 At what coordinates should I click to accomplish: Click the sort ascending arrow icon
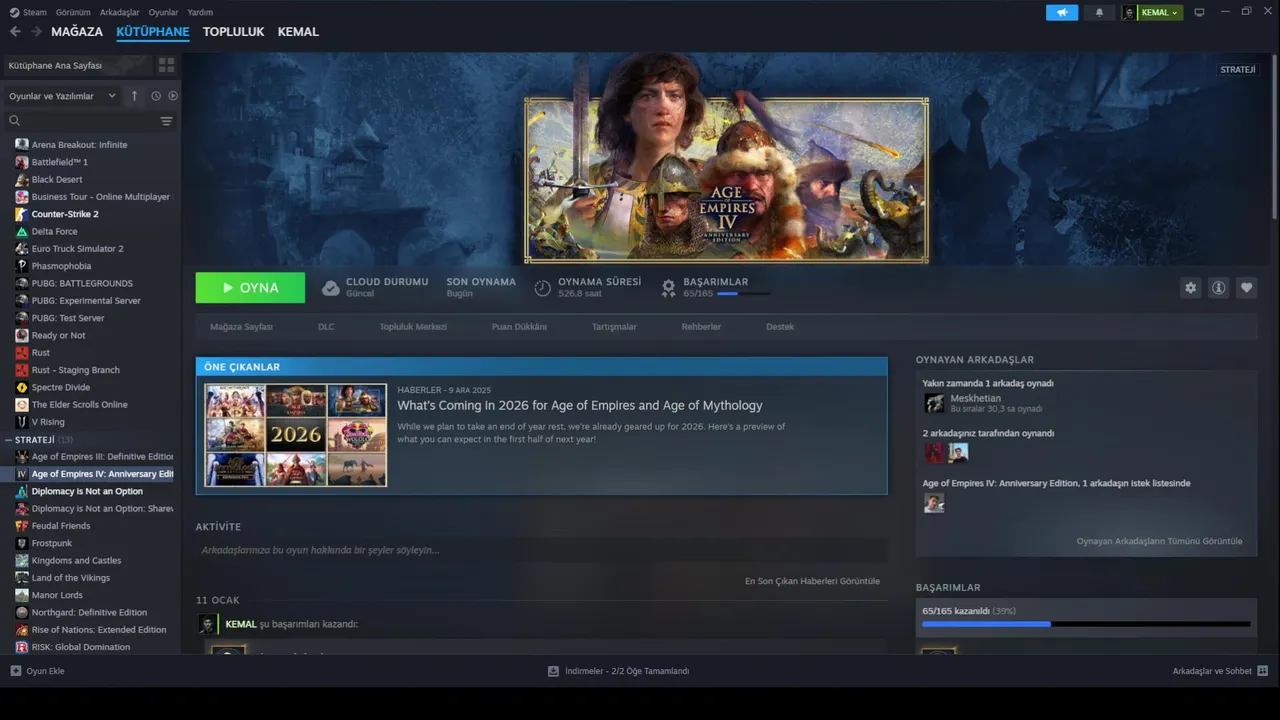tap(134, 96)
